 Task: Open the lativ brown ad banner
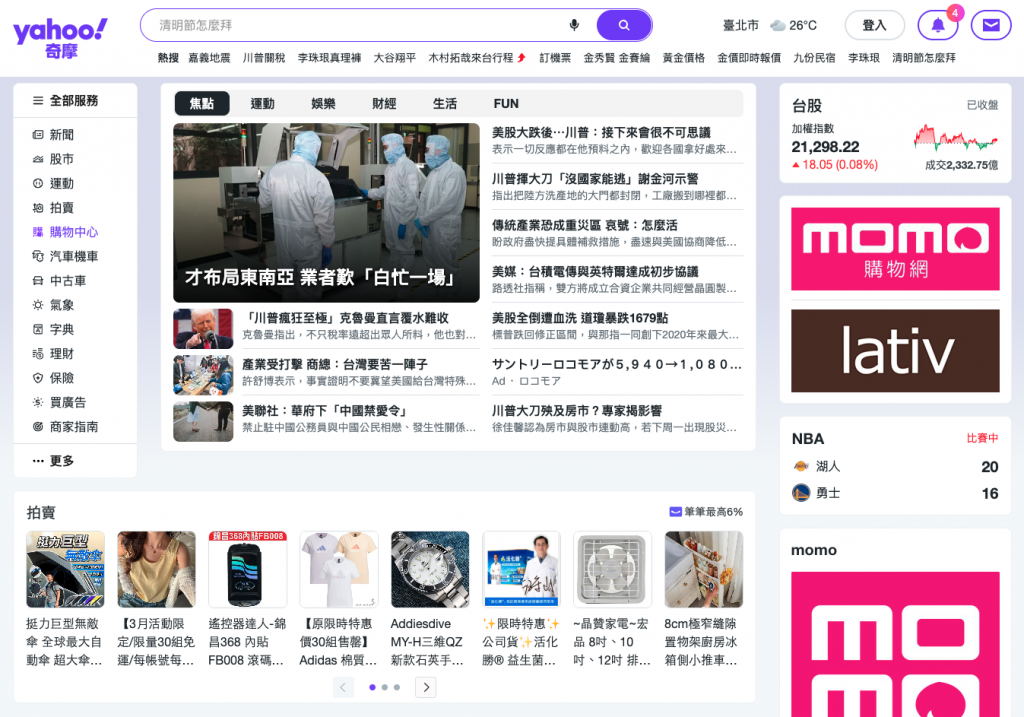click(895, 351)
